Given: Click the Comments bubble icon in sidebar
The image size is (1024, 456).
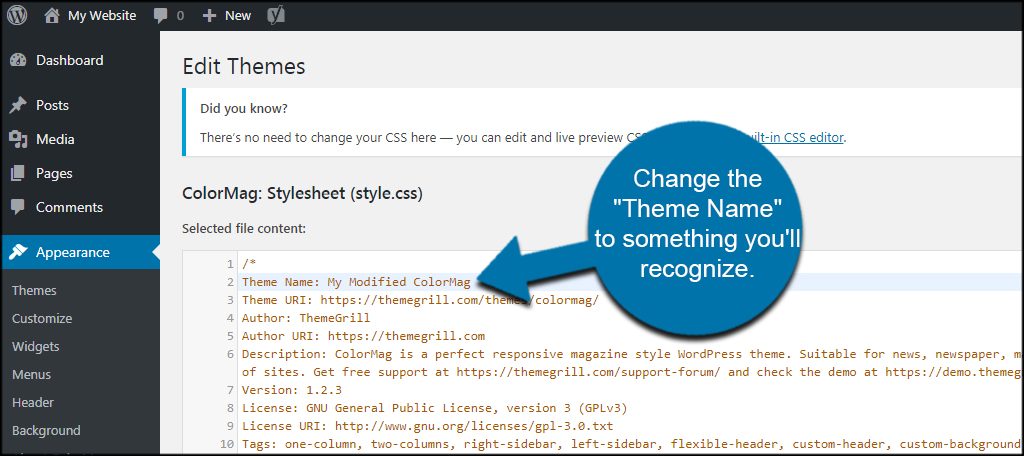Looking at the screenshot, I should point(18,207).
